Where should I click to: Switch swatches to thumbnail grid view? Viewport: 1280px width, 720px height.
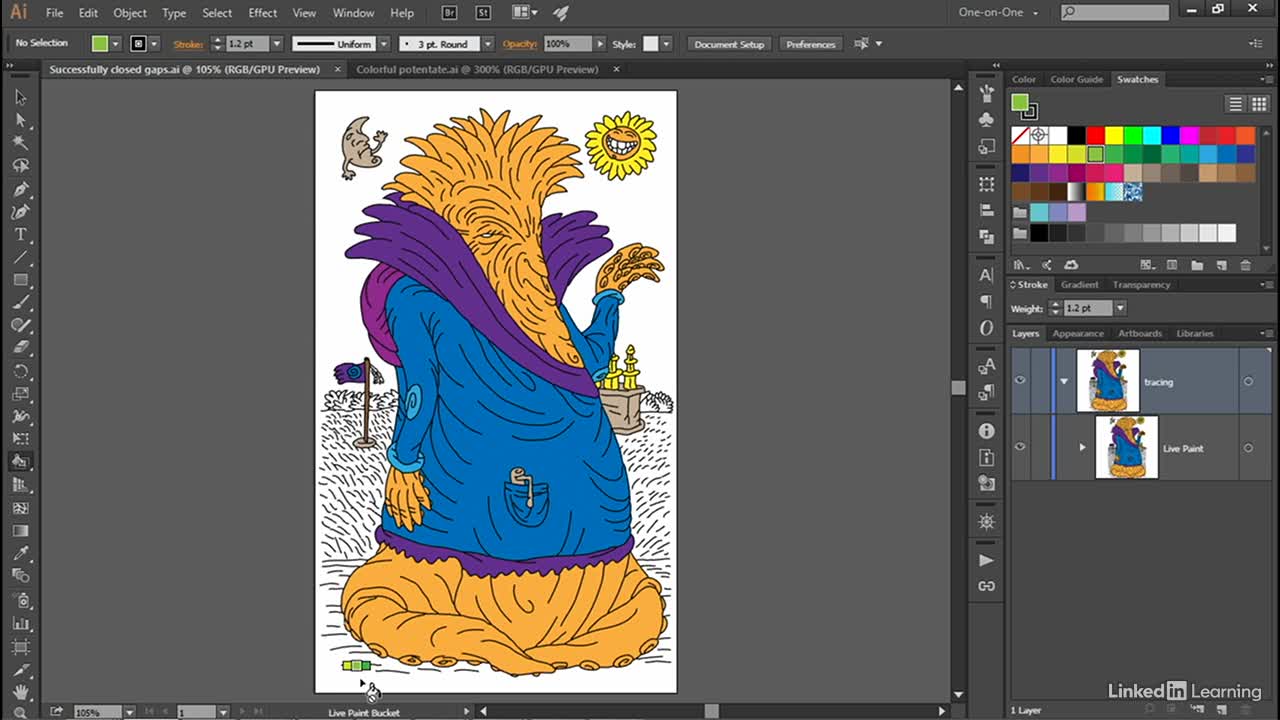[x=1259, y=104]
